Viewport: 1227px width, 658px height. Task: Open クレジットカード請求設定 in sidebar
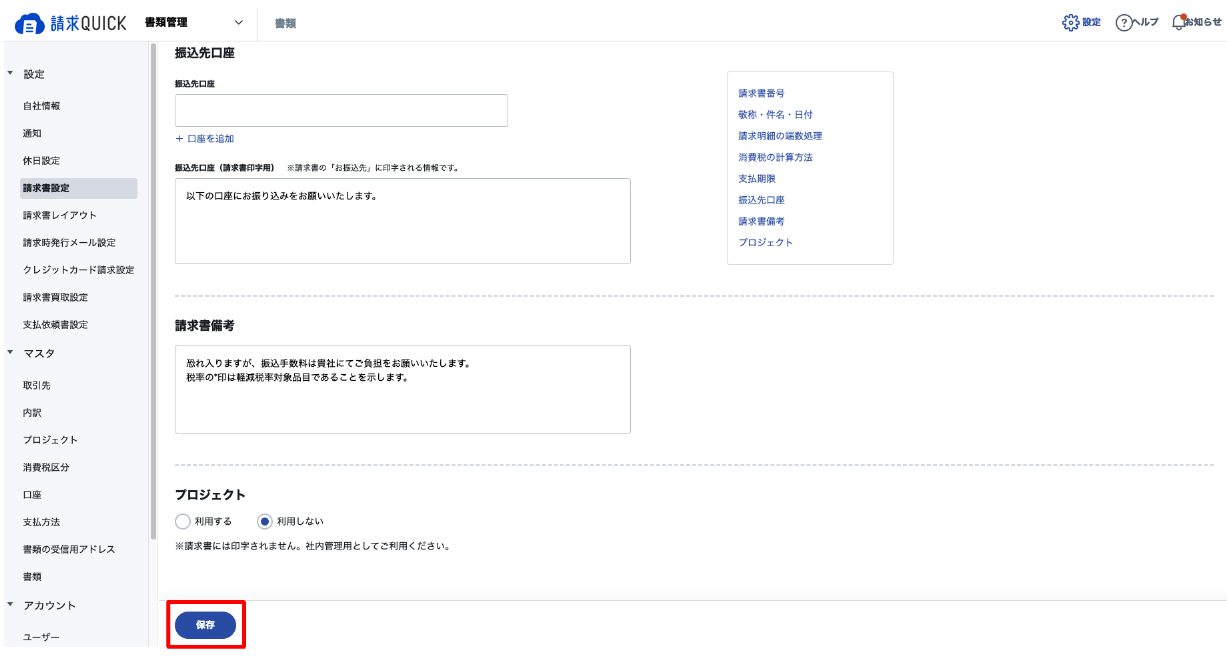pyautogui.click(x=78, y=270)
